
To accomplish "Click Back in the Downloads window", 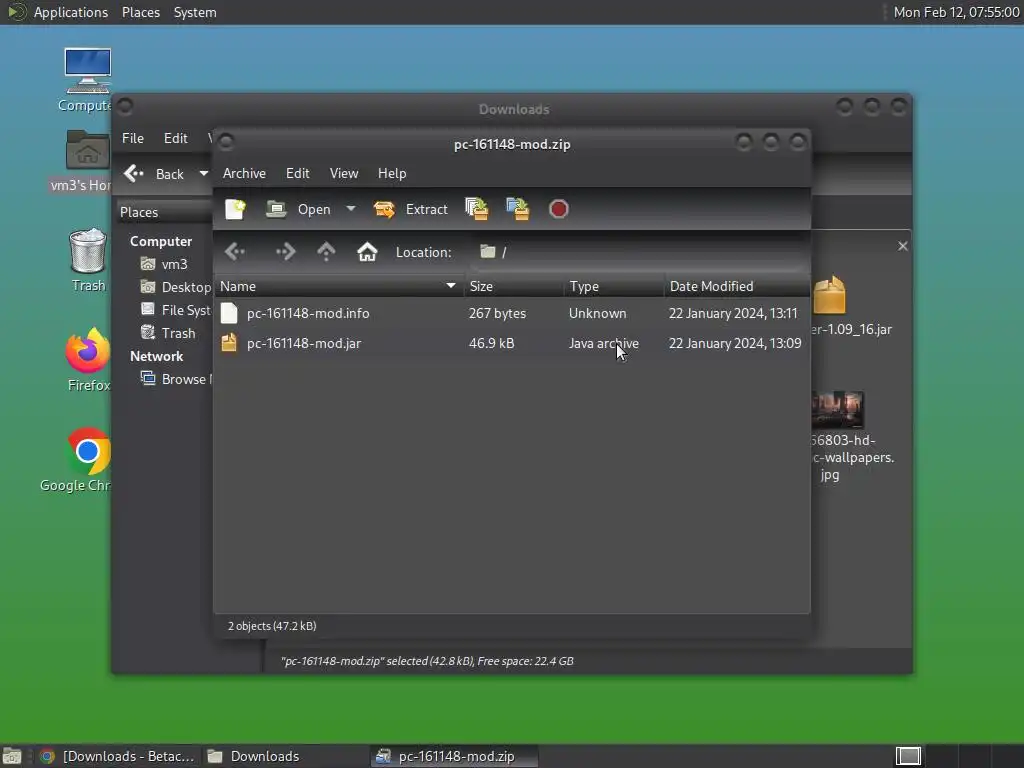I will [x=155, y=174].
